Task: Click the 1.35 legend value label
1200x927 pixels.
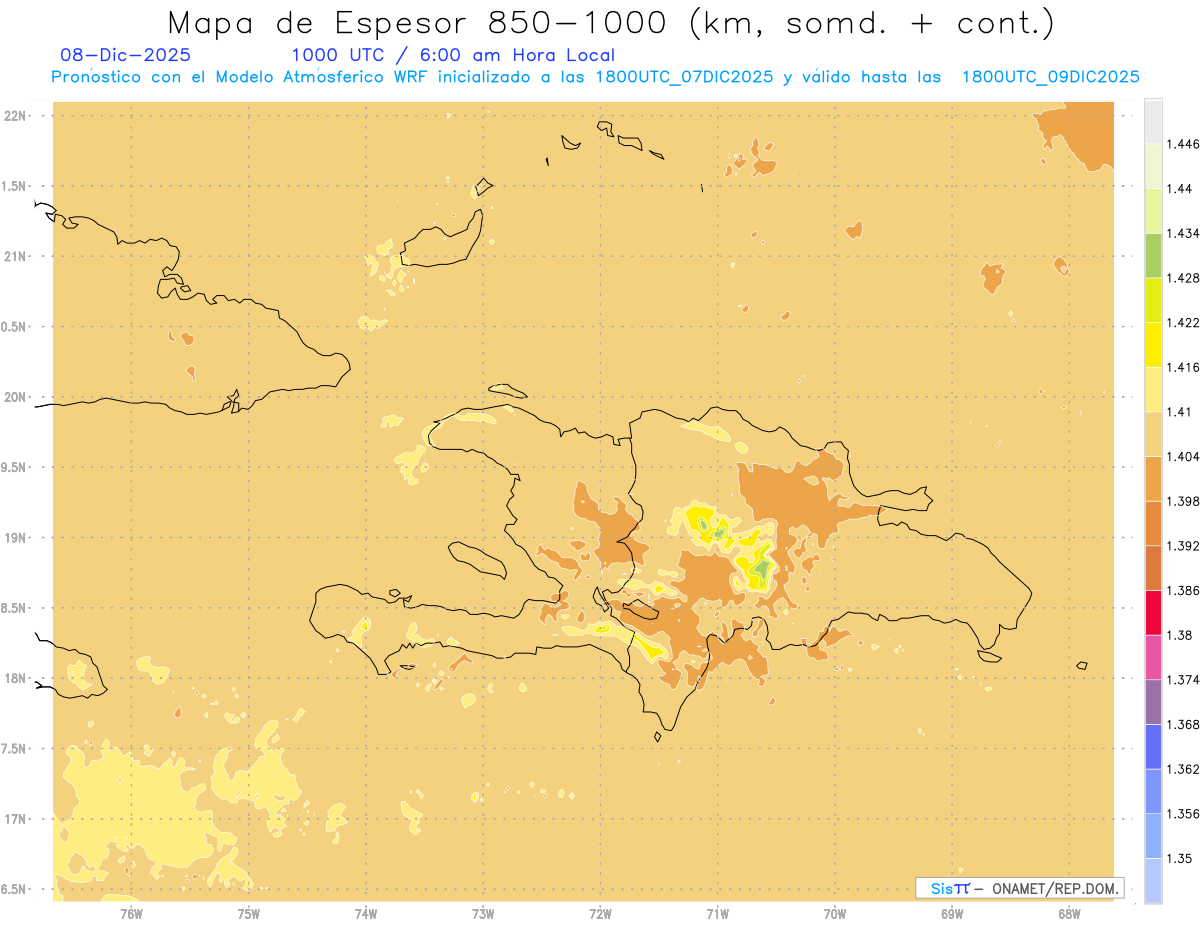Action: 1179,858
